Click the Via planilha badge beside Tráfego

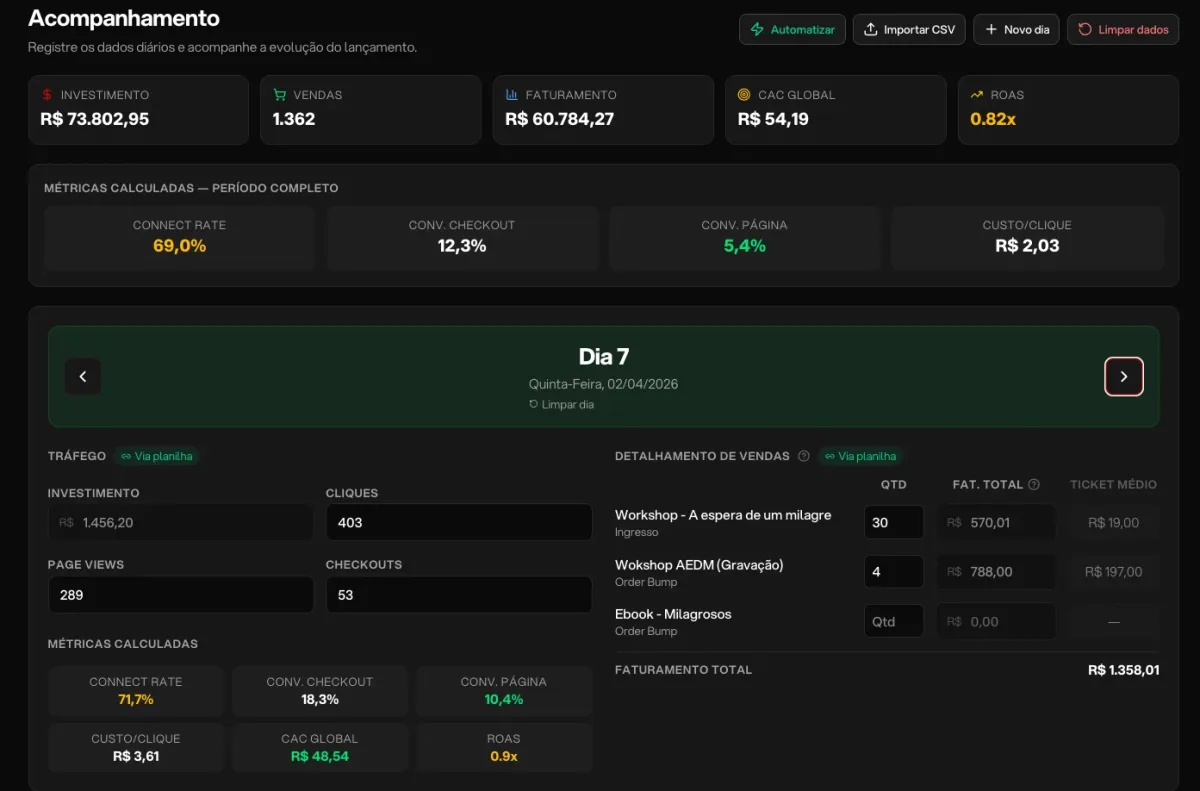pos(156,456)
